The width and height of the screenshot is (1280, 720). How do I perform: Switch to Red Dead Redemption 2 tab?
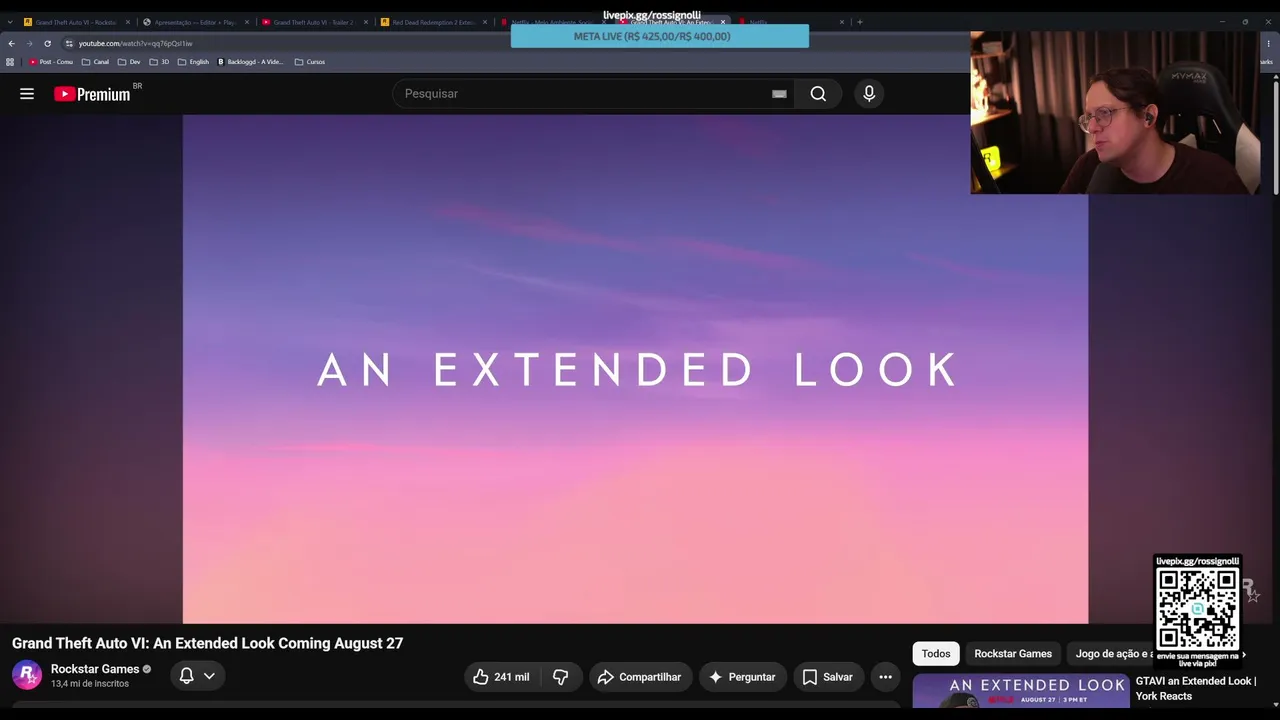(x=432, y=22)
